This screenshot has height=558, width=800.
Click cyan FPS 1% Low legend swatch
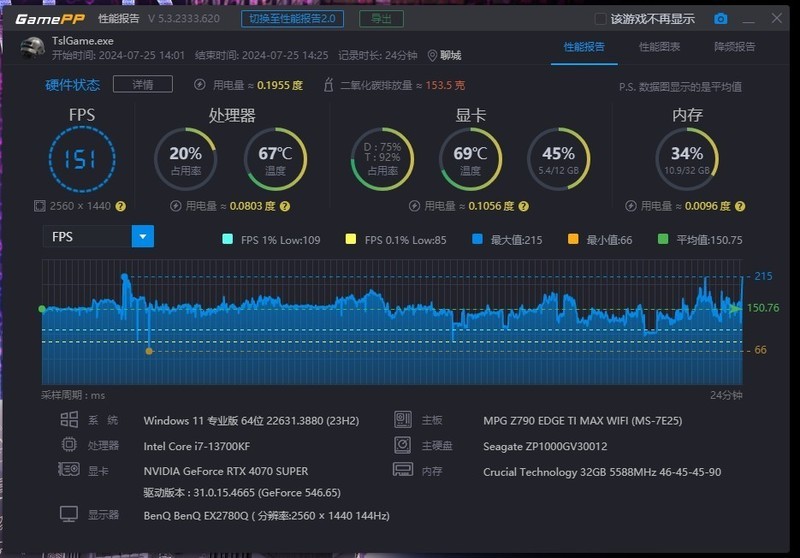(228, 239)
